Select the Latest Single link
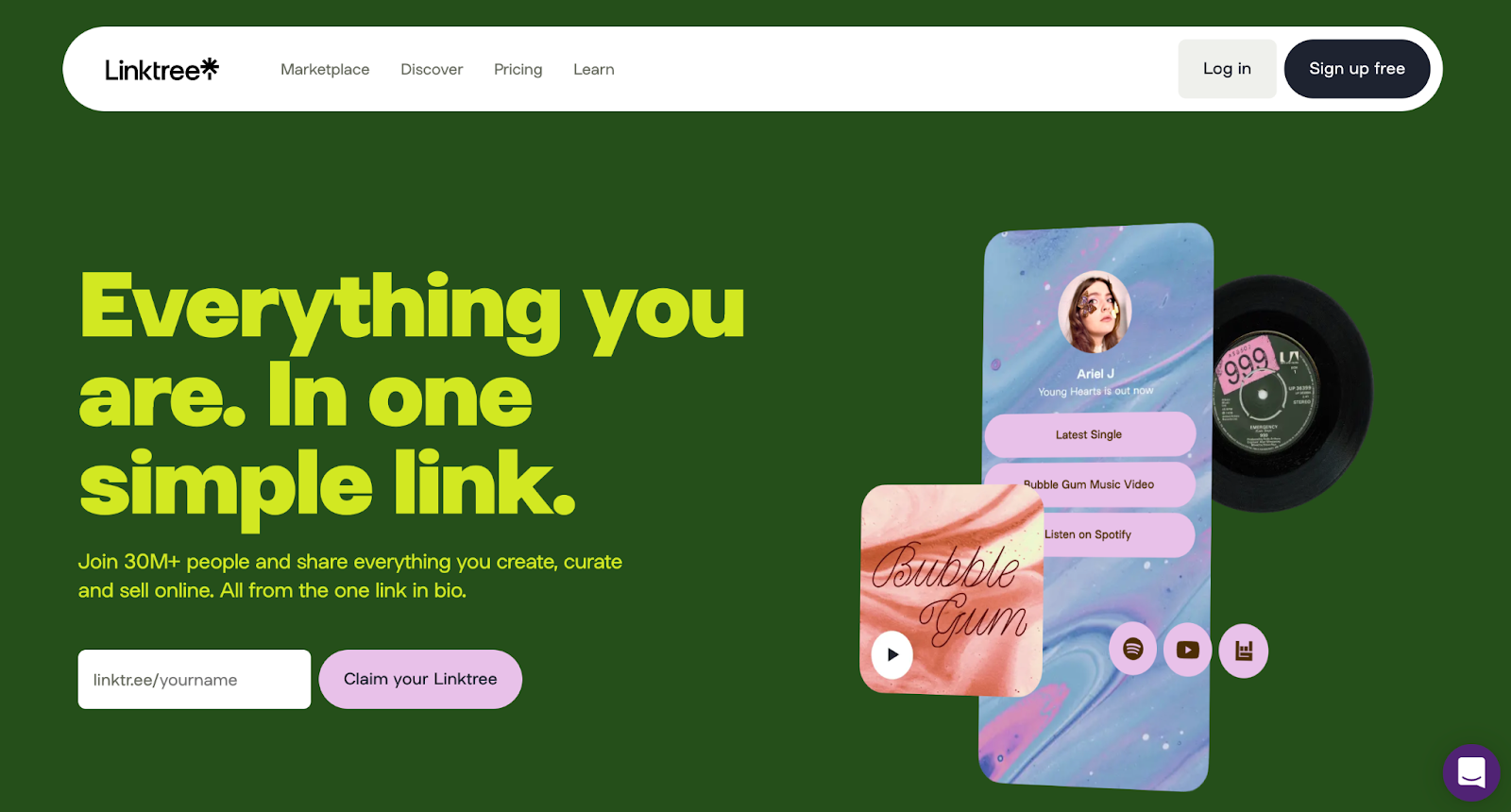The width and height of the screenshot is (1511, 812). tap(1090, 434)
